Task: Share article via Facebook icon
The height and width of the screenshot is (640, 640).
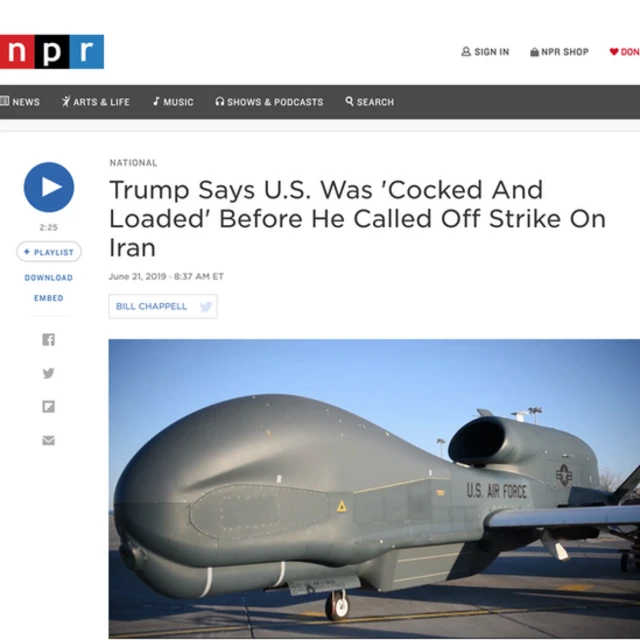Action: (49, 340)
